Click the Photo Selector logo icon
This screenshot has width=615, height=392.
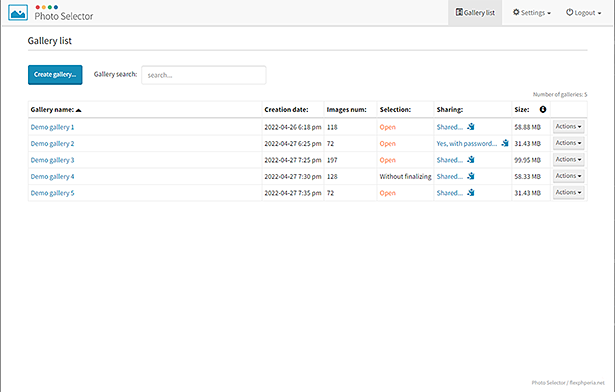[x=18, y=13]
